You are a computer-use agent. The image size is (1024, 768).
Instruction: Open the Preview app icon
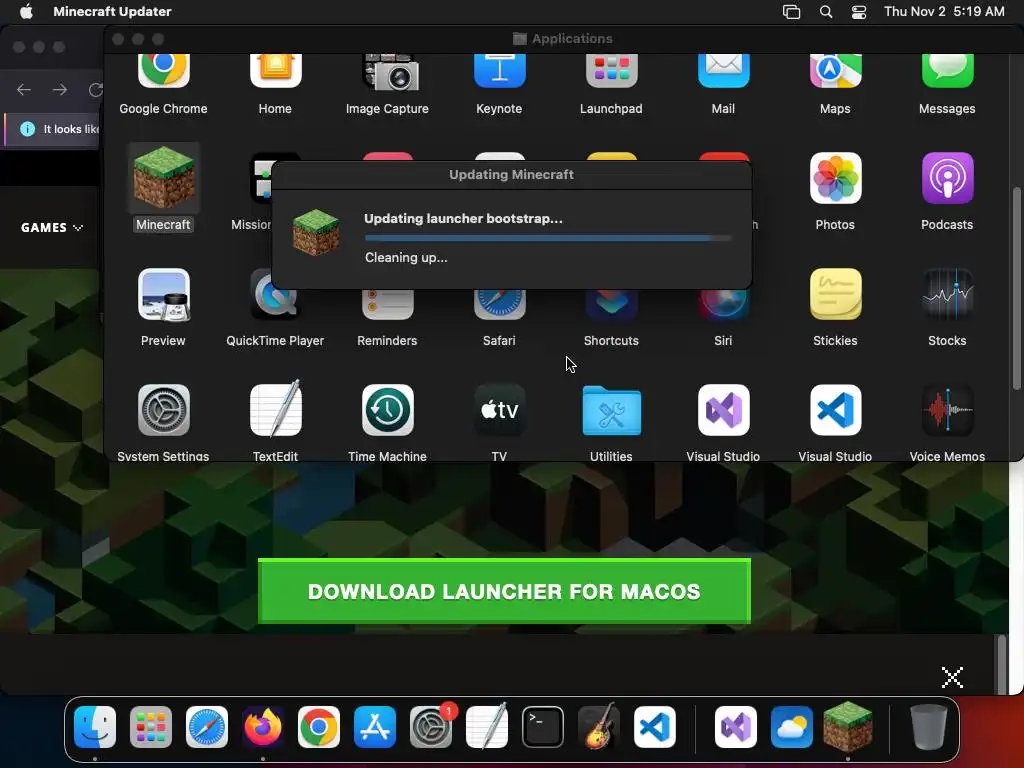(163, 295)
